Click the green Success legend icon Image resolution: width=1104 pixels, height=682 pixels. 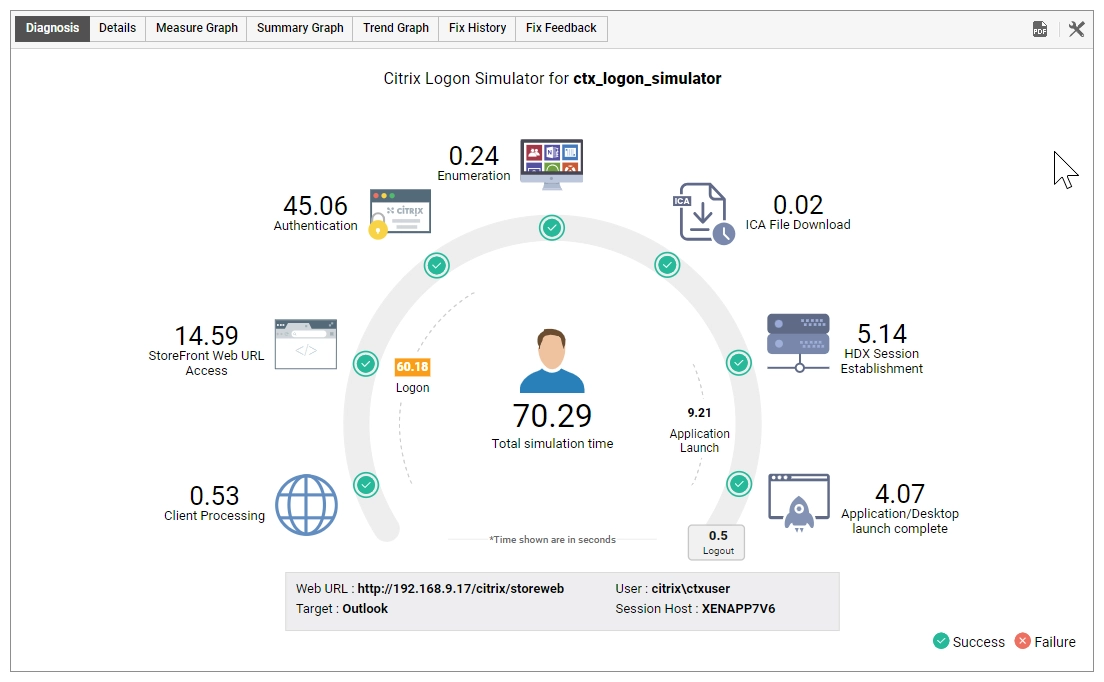[941, 640]
